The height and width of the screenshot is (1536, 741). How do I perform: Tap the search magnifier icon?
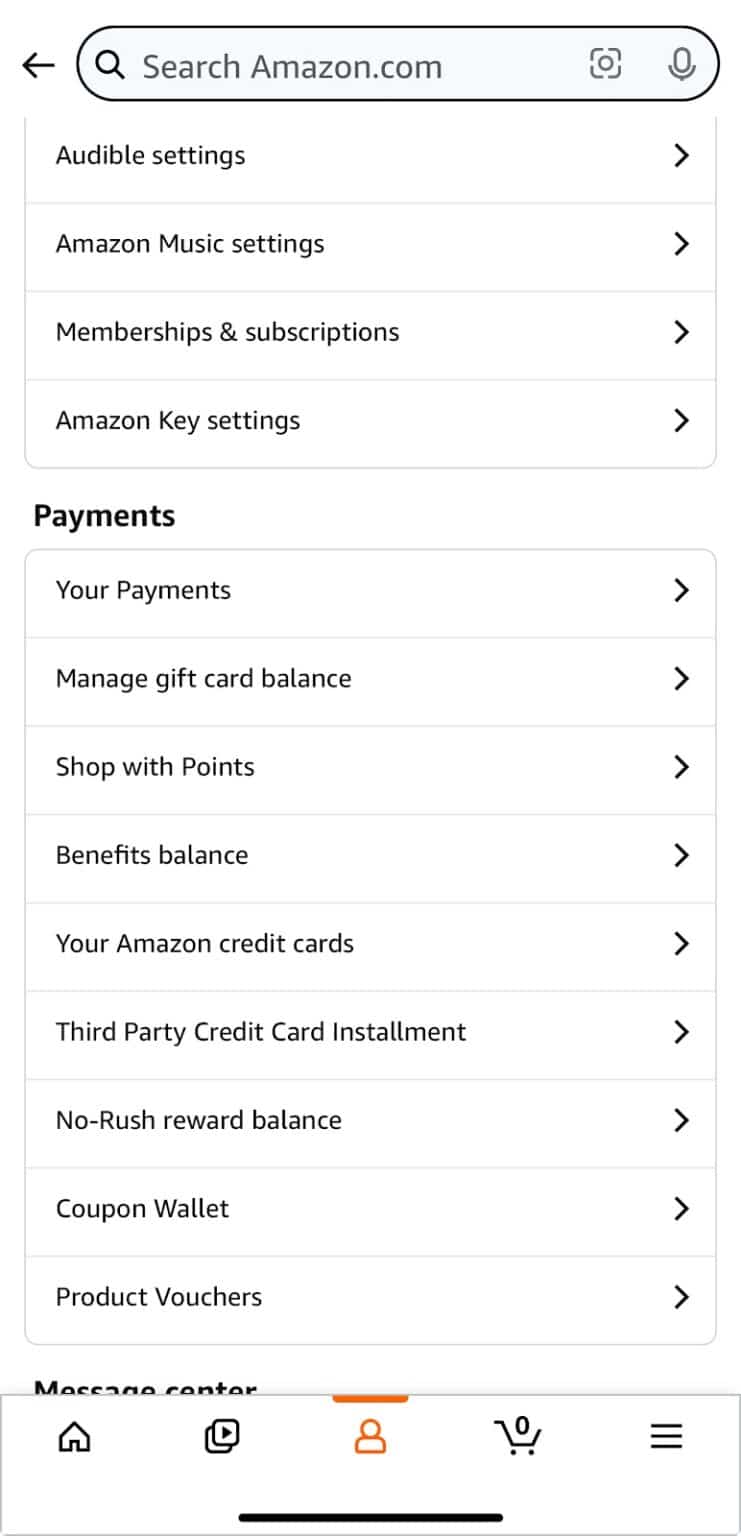pos(110,65)
